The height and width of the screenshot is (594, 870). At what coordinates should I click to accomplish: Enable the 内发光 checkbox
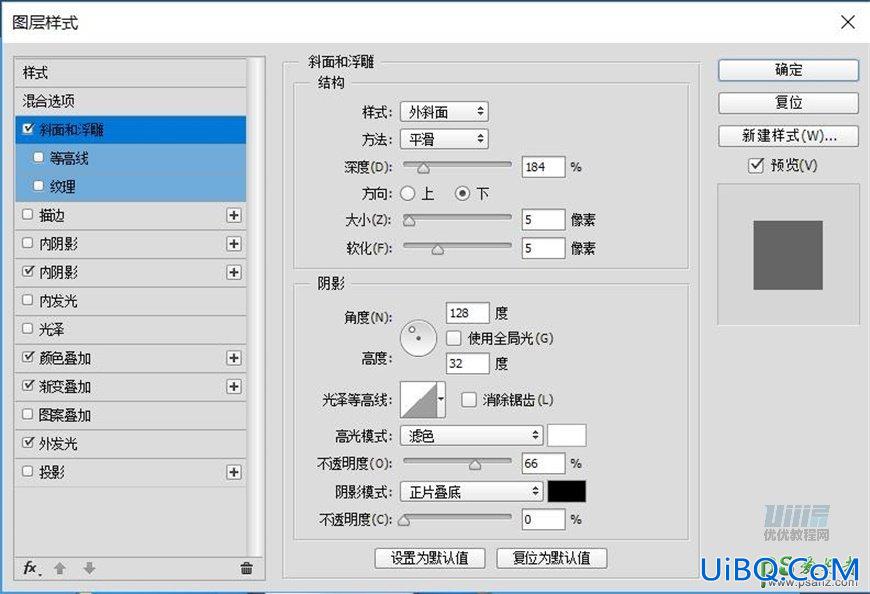click(27, 300)
